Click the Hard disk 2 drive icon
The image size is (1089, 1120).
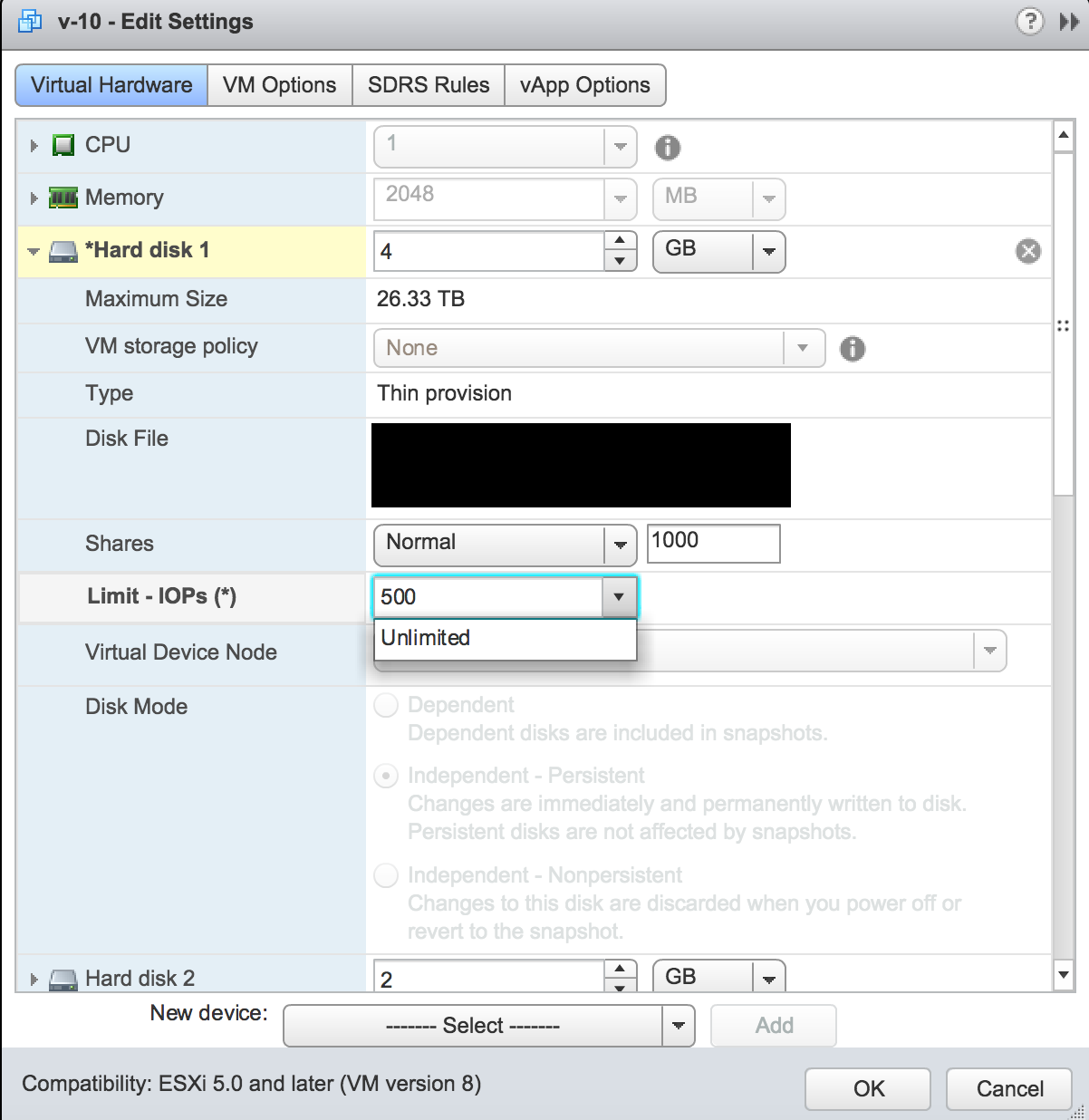pos(62,979)
